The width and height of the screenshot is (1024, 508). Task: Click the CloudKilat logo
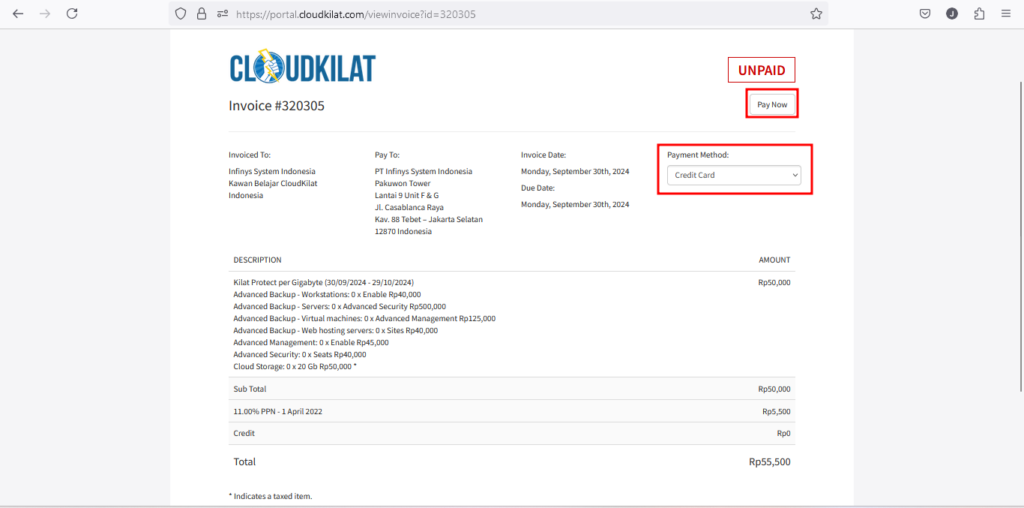(x=302, y=67)
